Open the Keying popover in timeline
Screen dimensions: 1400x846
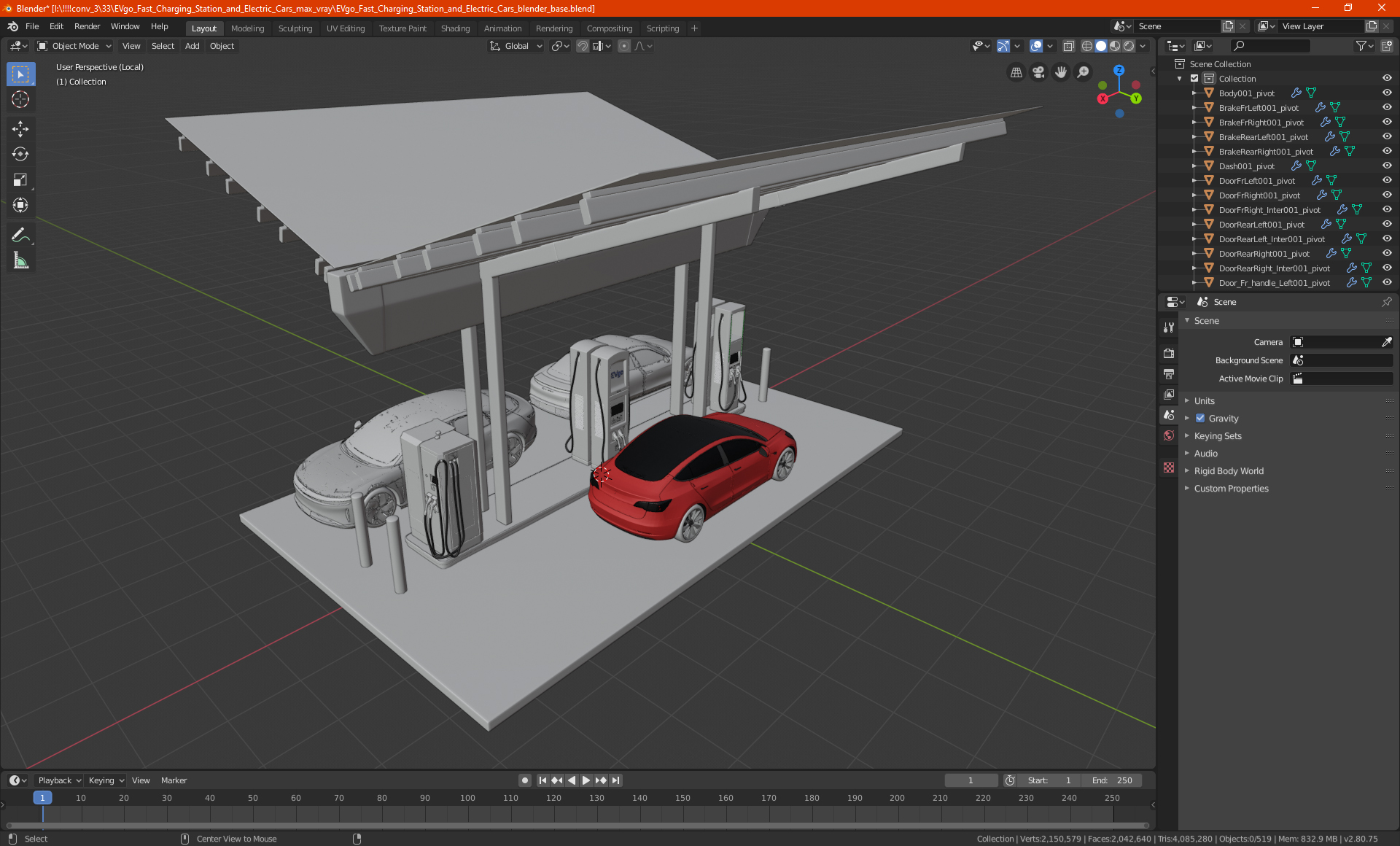coord(106,780)
